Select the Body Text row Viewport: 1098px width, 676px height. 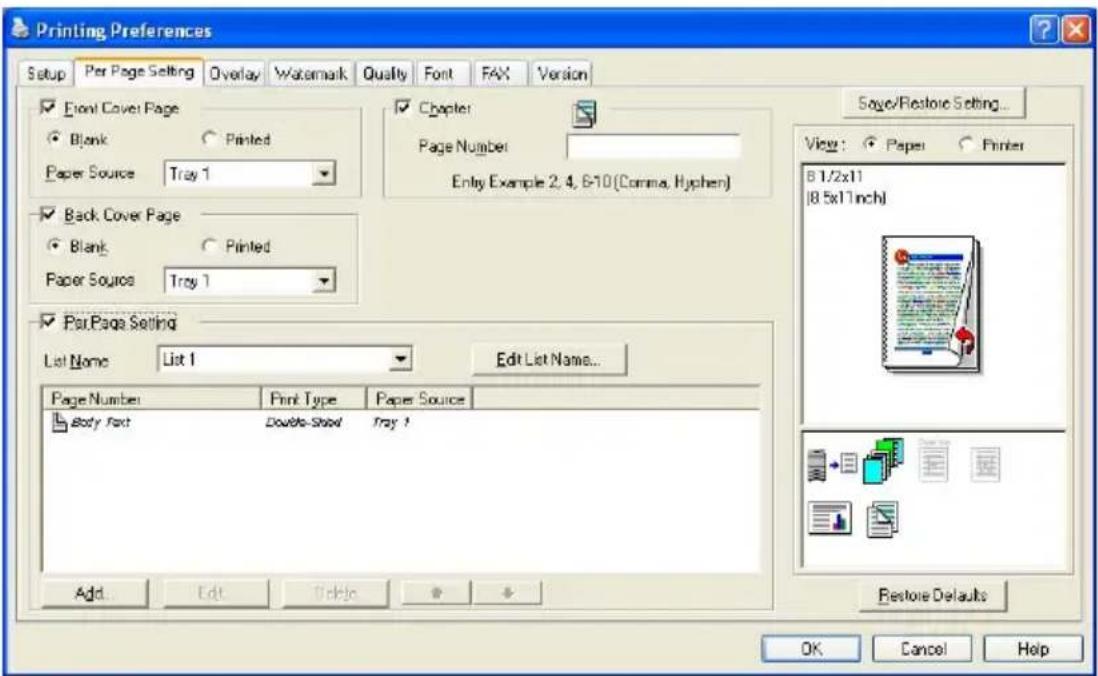coord(401,422)
